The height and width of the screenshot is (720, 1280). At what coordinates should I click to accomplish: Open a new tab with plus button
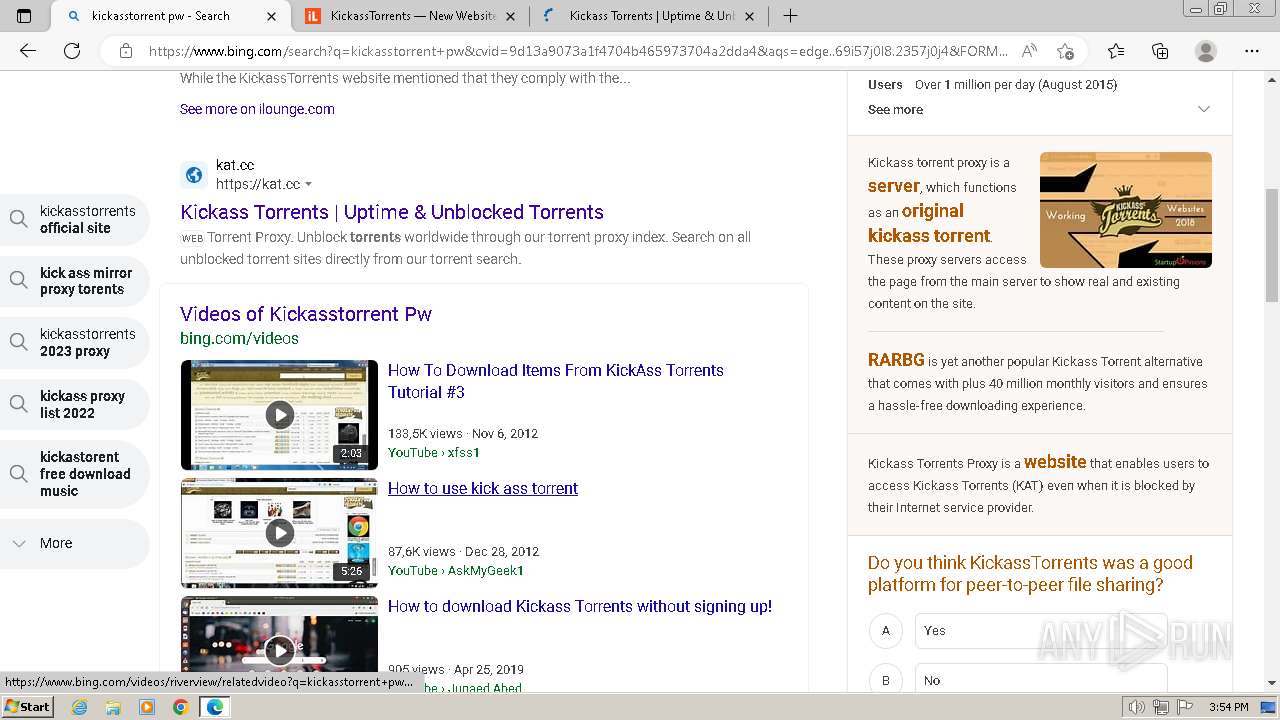790,16
